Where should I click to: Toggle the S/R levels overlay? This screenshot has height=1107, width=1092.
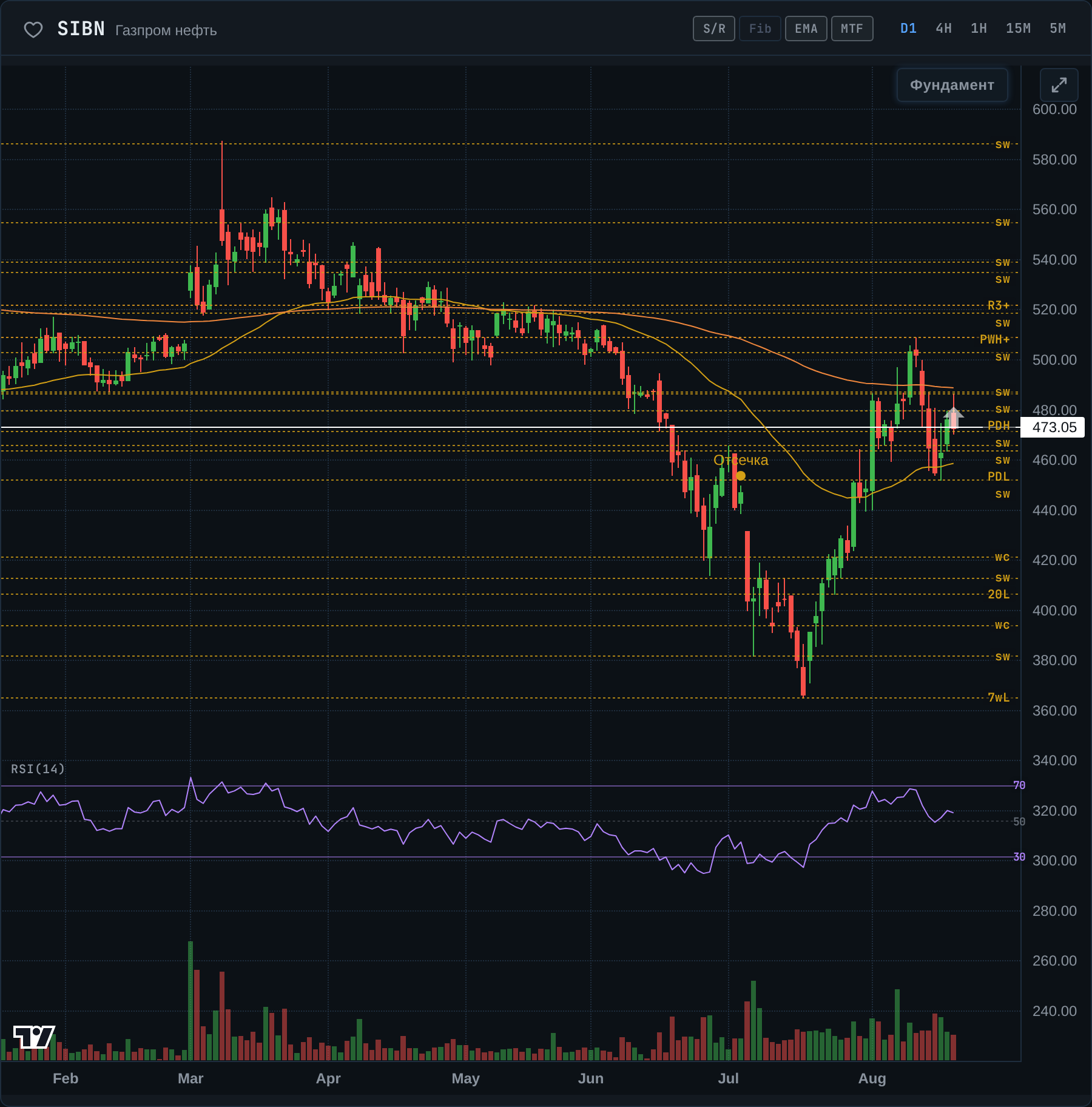coord(714,29)
